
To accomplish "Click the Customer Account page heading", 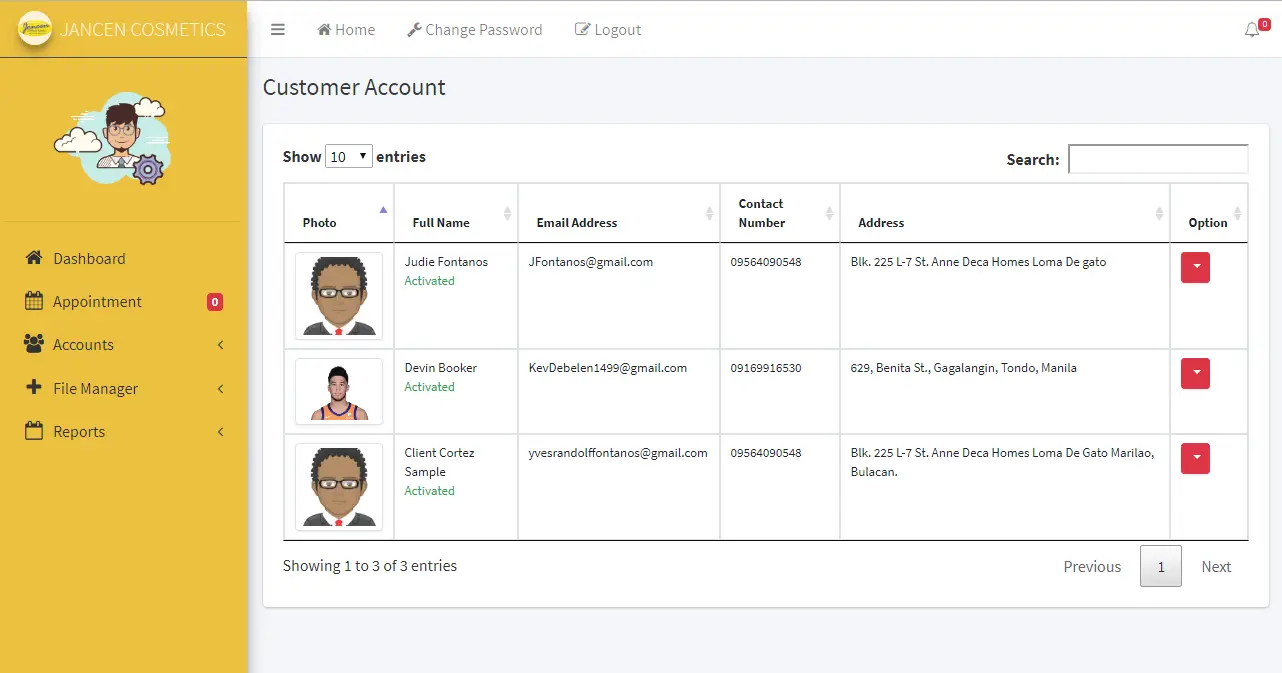I will (x=354, y=88).
